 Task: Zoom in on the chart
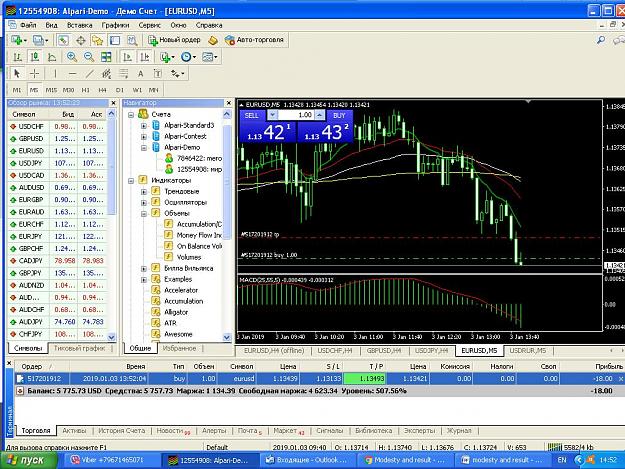tap(72, 57)
